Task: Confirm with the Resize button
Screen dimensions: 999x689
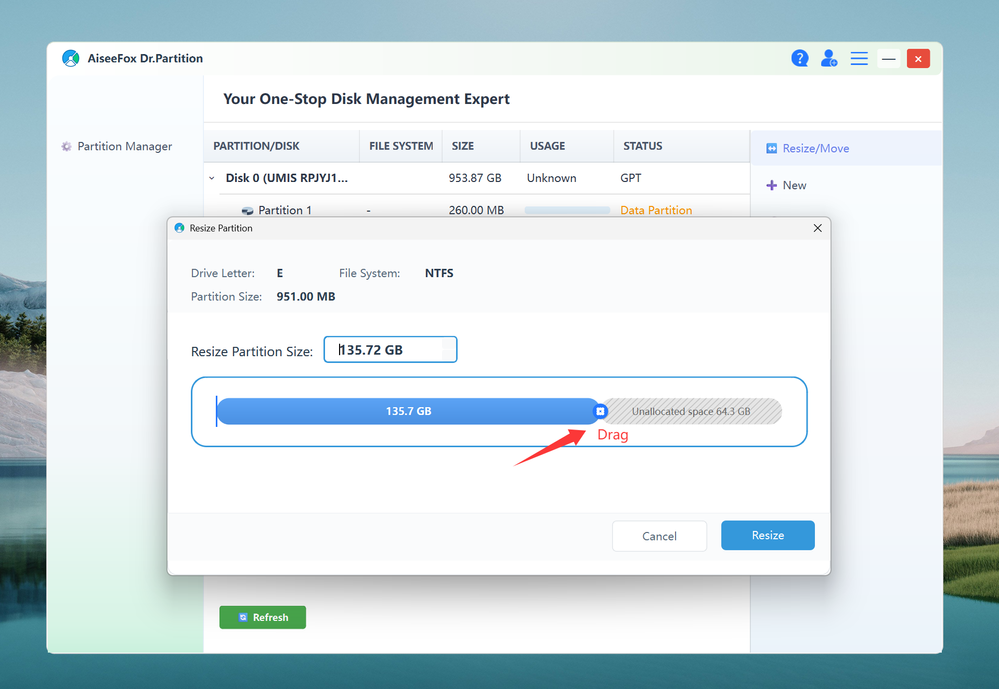Action: click(x=768, y=535)
